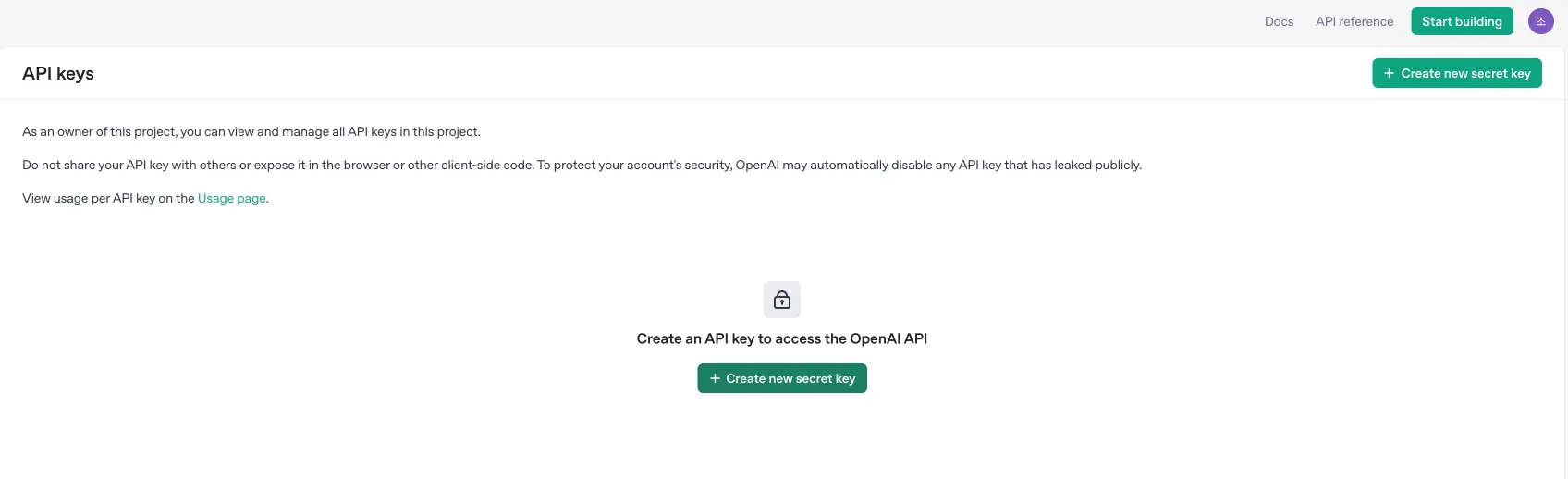1568x479 pixels.
Task: Open the Docs link in header
Action: 1279,21
